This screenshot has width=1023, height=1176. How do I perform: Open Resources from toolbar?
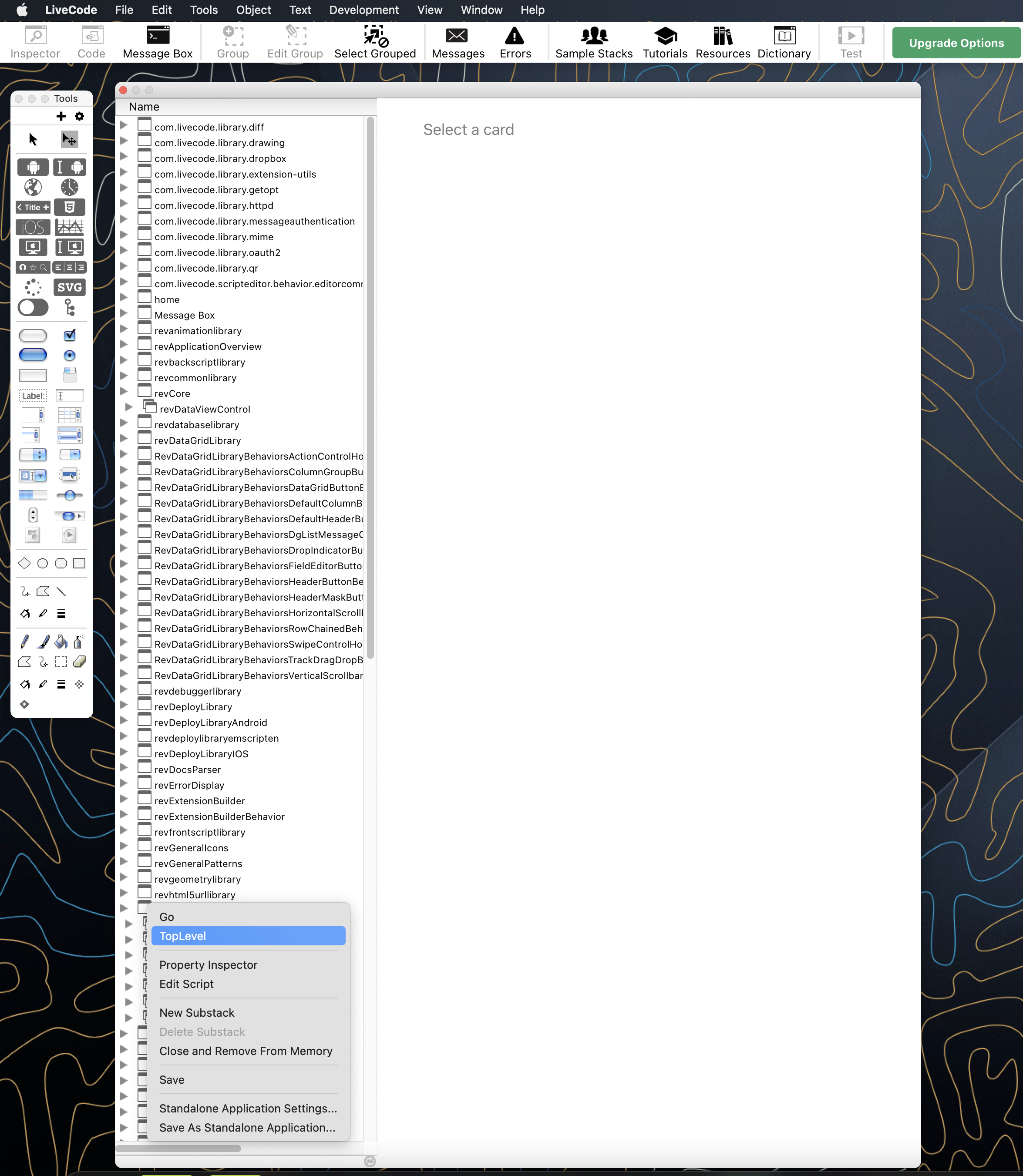[x=723, y=43]
